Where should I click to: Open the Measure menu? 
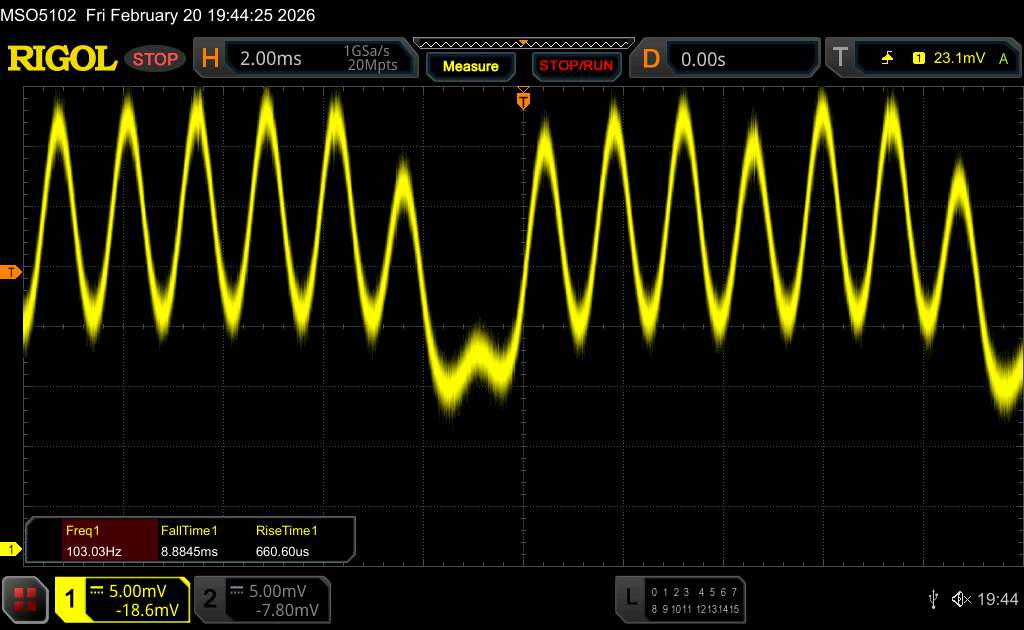click(x=470, y=66)
